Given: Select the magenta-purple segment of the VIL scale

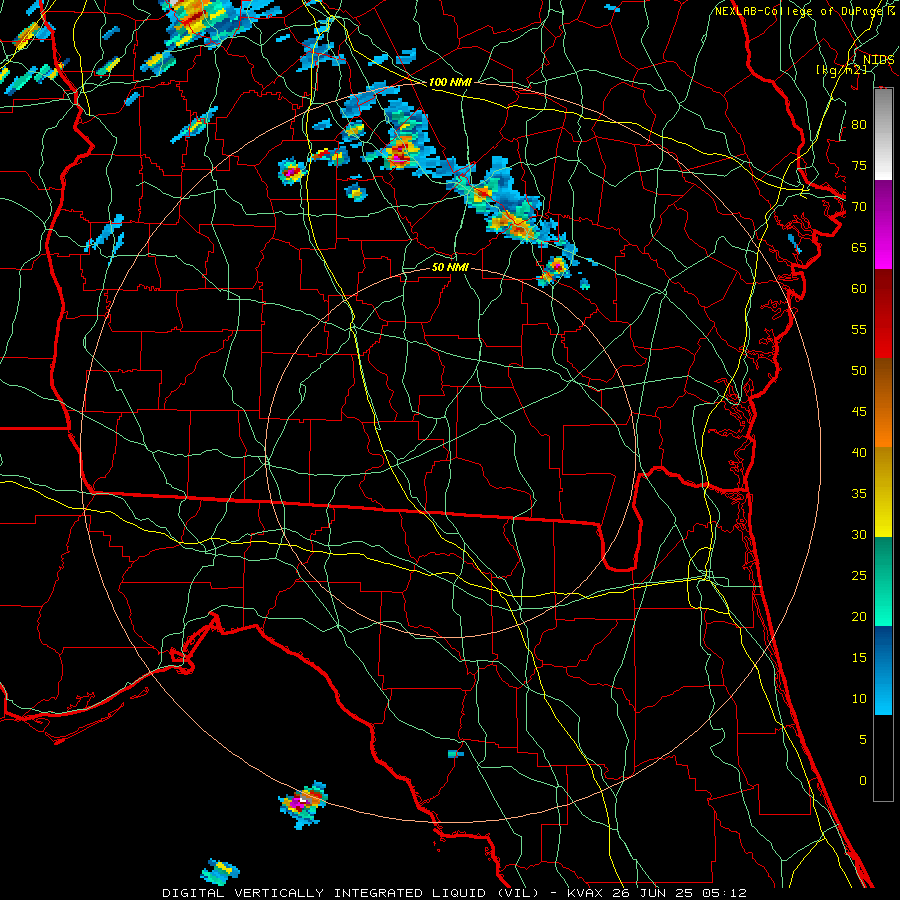Looking at the screenshot, I should [883, 224].
